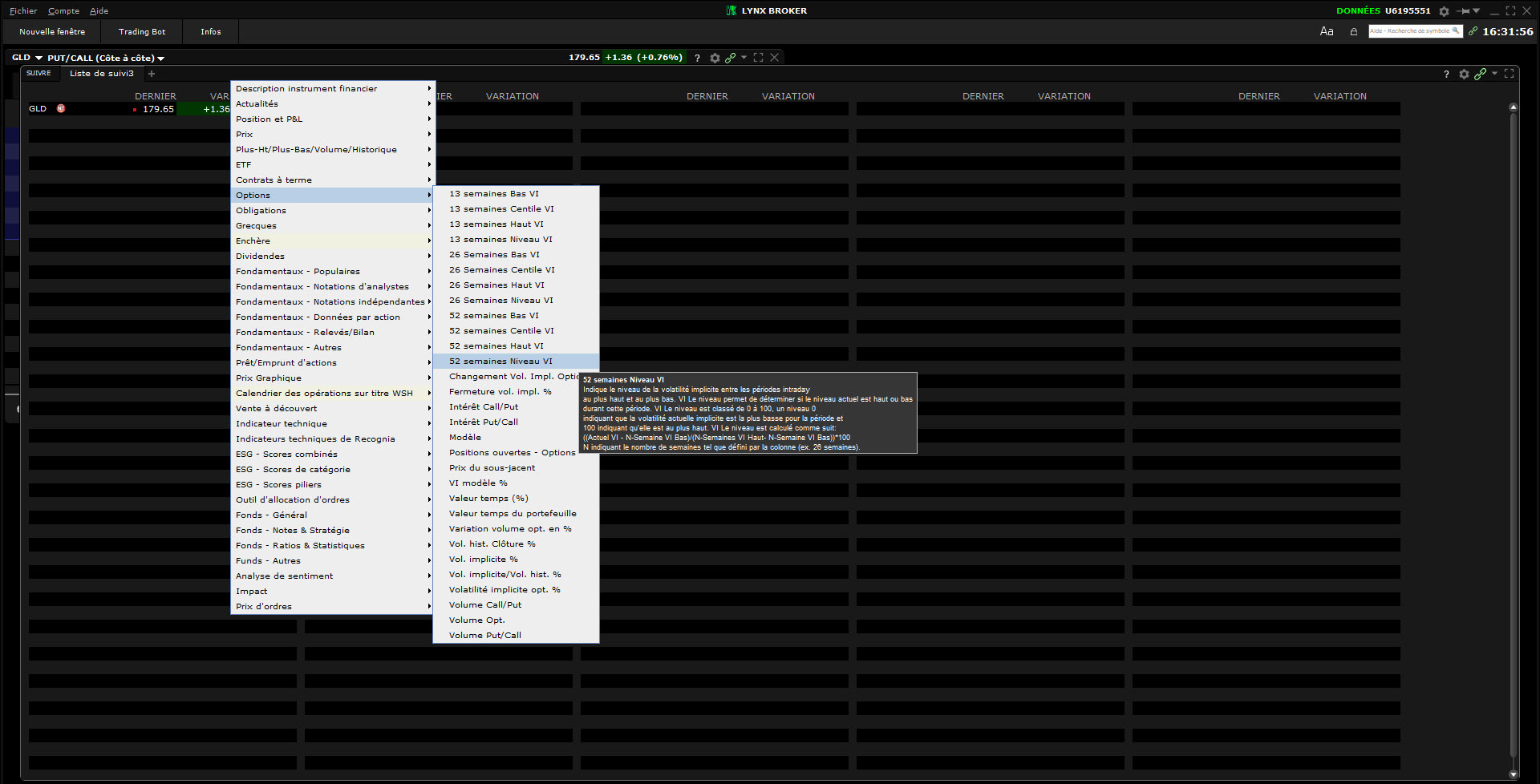Select 13 semaines Bas VI column
This screenshot has width=1540, height=784.
click(x=516, y=194)
